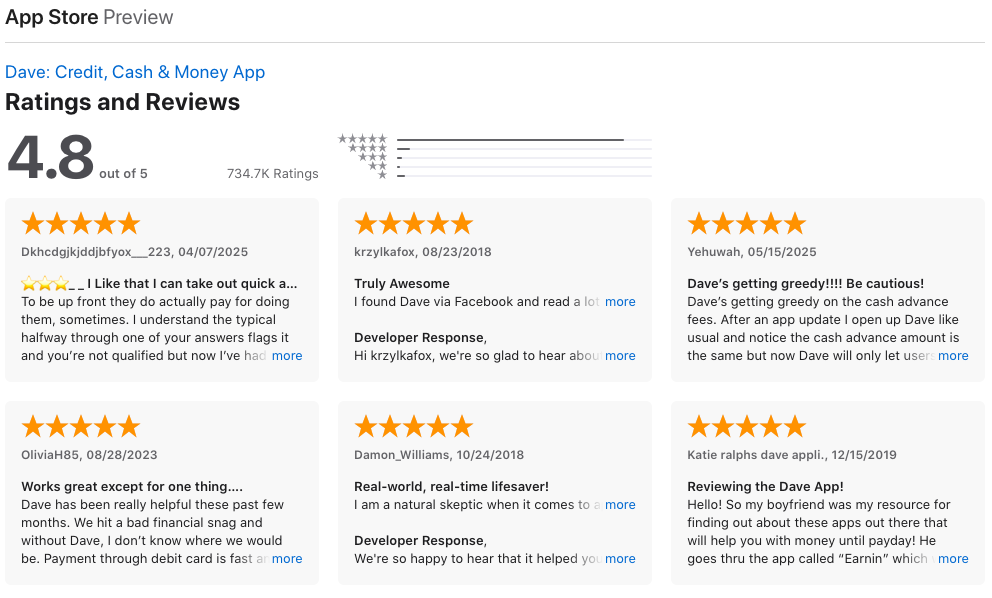The width and height of the screenshot is (992, 598).
Task: Click the star rating on OliviaH85's review
Action: (x=80, y=425)
